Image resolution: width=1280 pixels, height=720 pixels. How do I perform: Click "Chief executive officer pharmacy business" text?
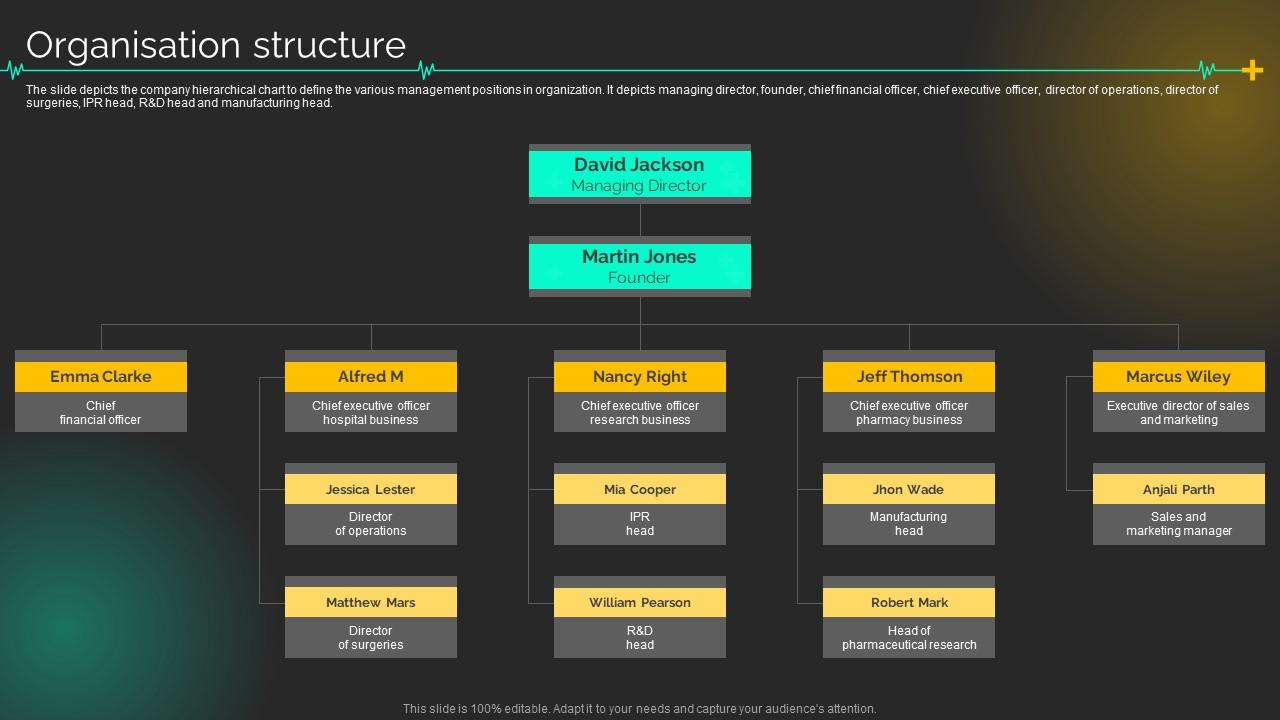(909, 413)
